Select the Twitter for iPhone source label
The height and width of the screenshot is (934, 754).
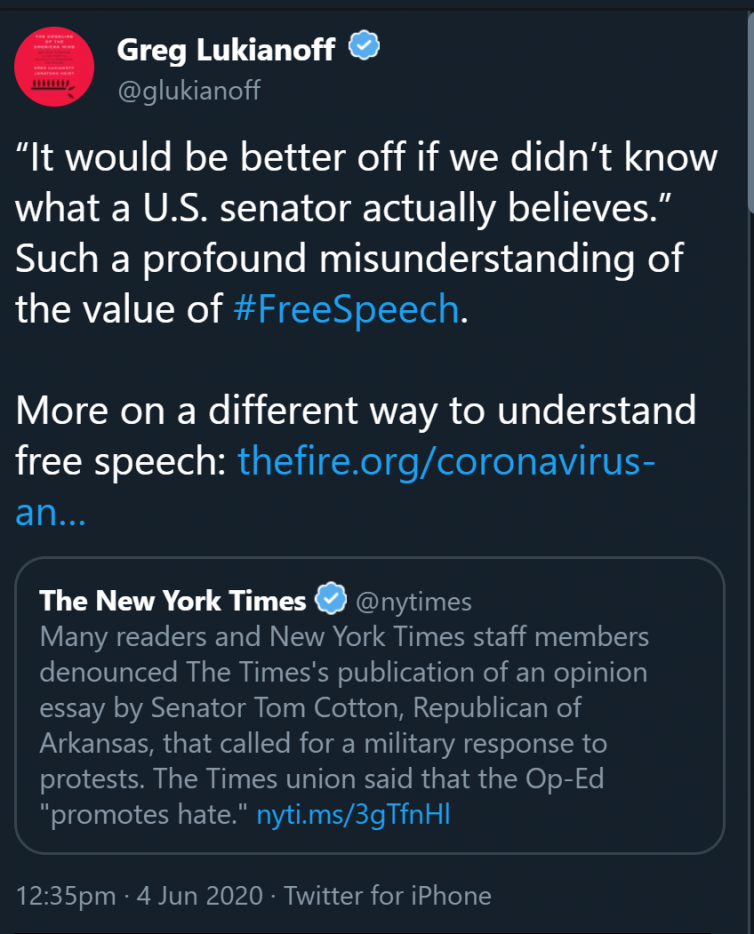point(387,895)
